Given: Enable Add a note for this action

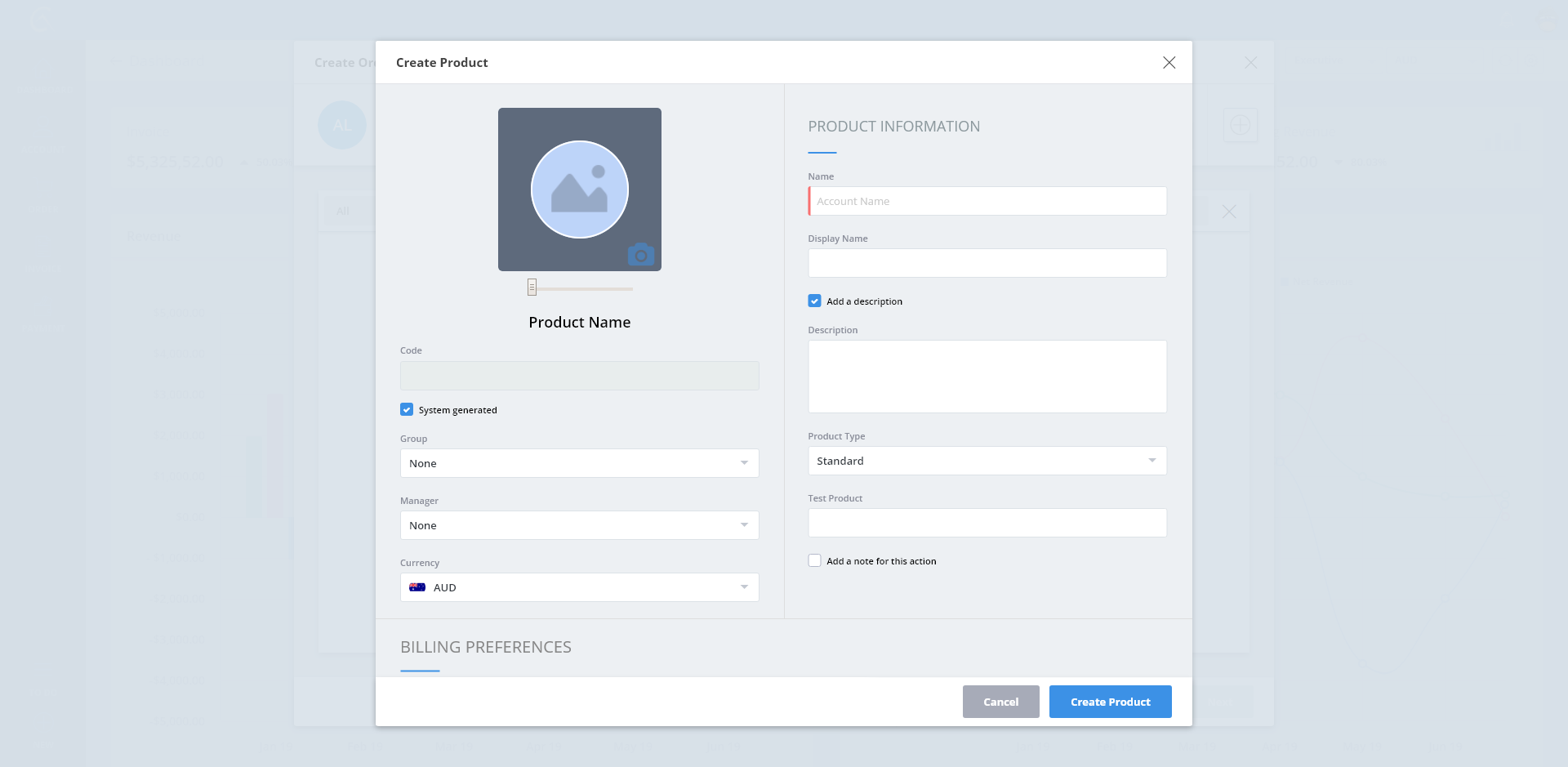Looking at the screenshot, I should tap(814, 560).
